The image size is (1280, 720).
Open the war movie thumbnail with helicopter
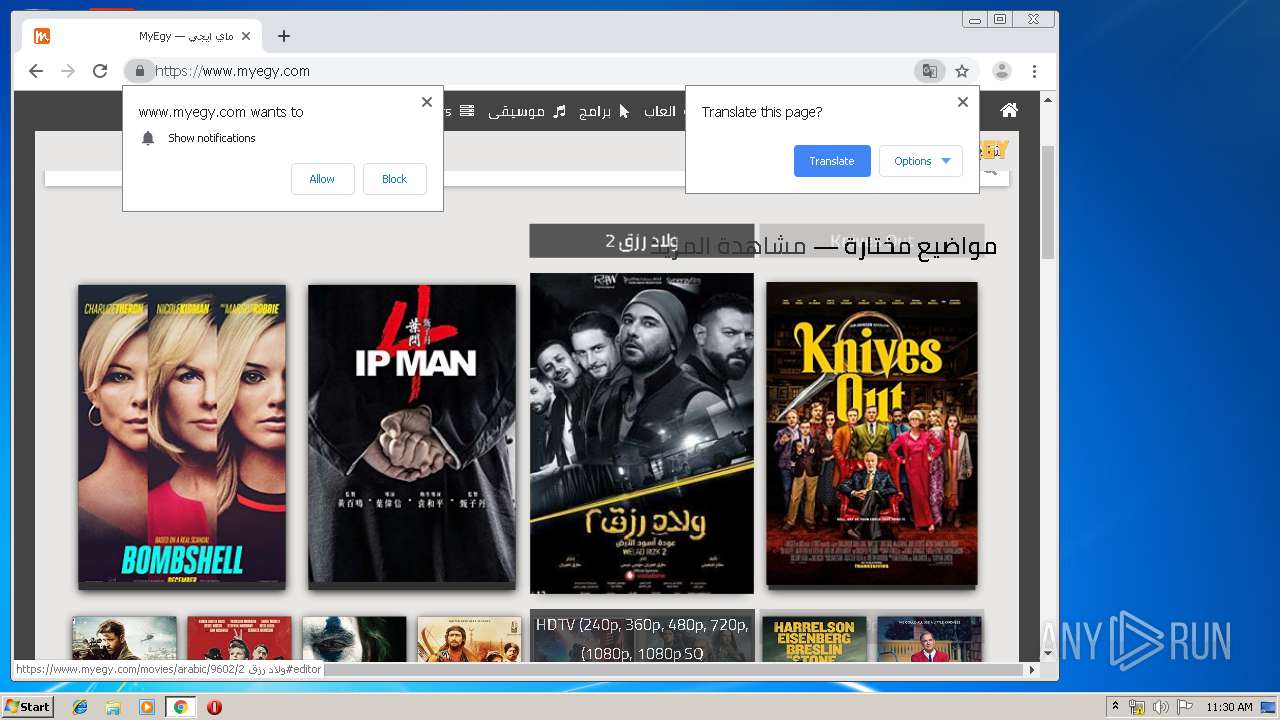tap(124, 639)
